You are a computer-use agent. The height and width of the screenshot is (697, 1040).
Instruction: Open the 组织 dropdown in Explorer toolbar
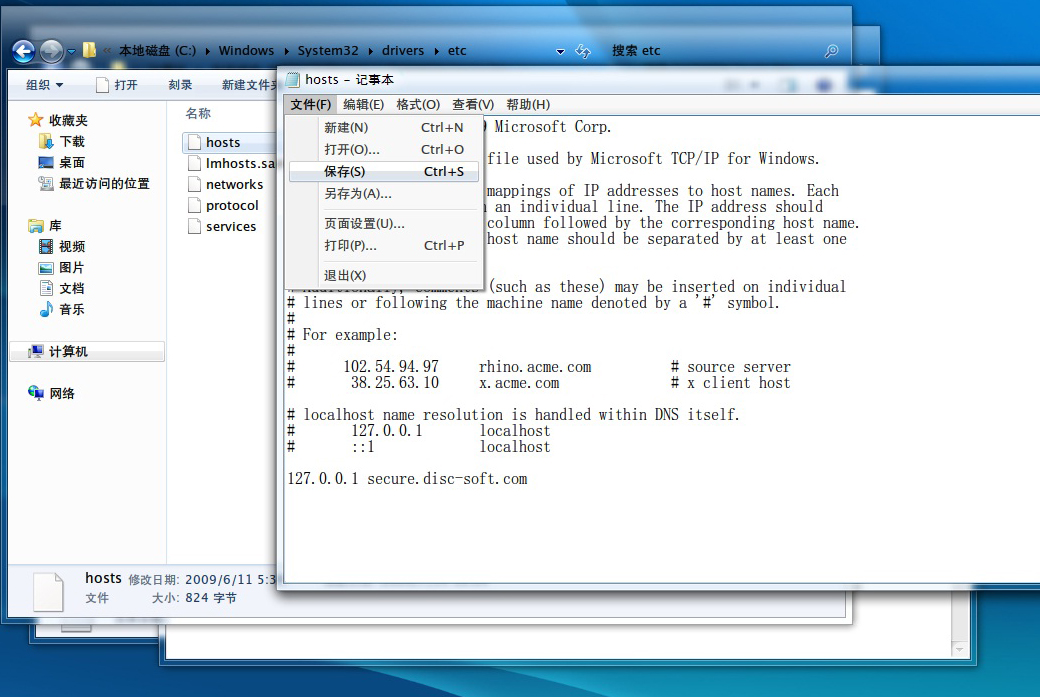point(44,85)
